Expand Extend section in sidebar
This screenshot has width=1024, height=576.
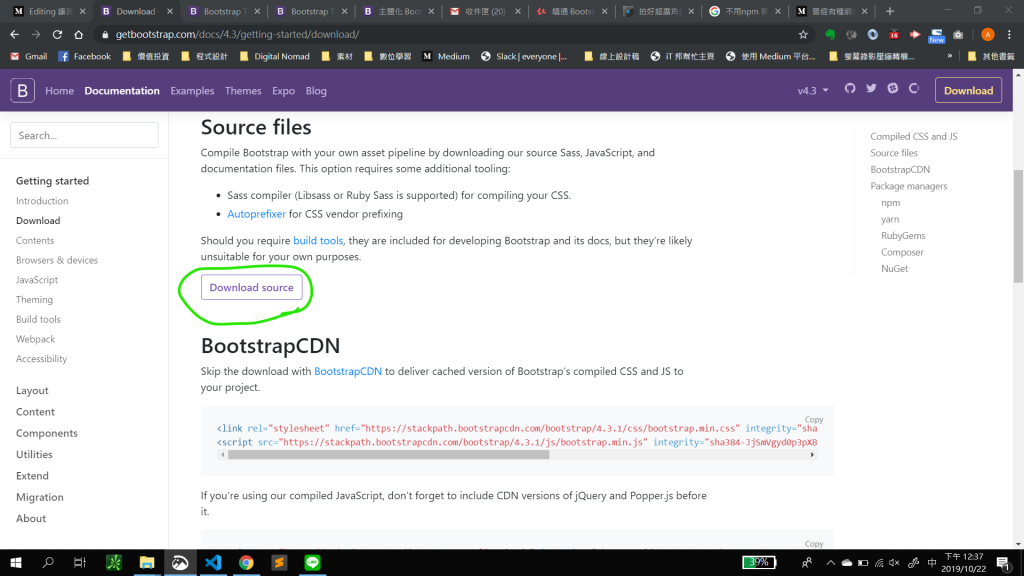32,476
